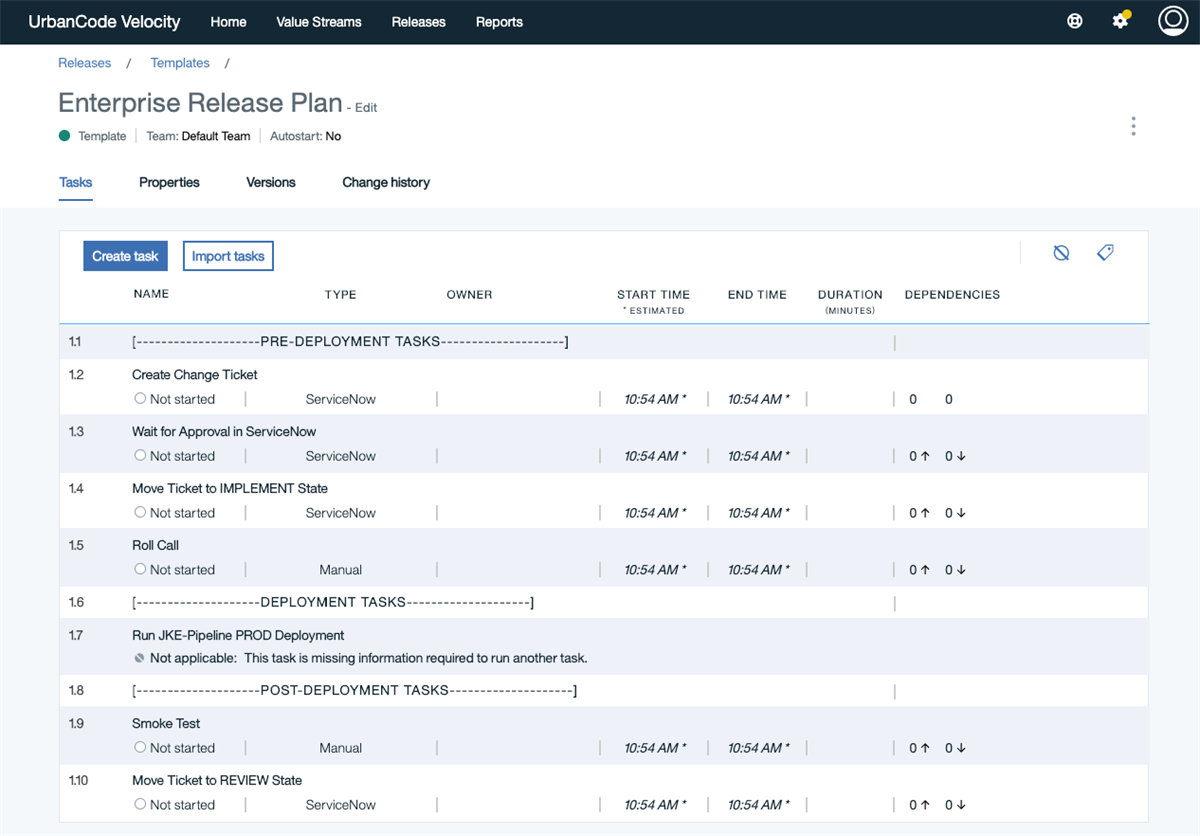The height and width of the screenshot is (836, 1200).
Task: Open the vertical ellipsis menu near the release title
Action: [1133, 126]
